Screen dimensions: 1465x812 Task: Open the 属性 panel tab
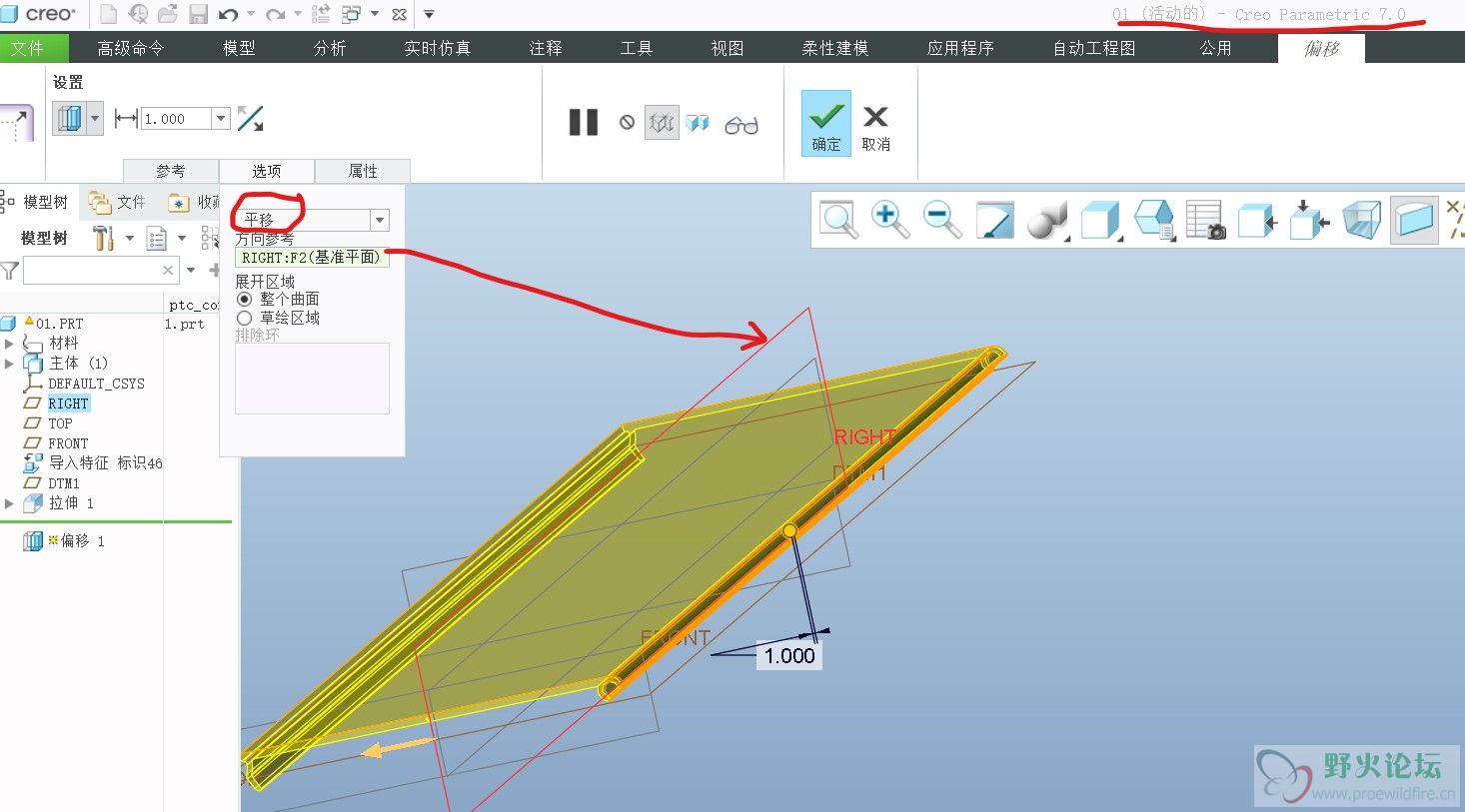point(363,171)
